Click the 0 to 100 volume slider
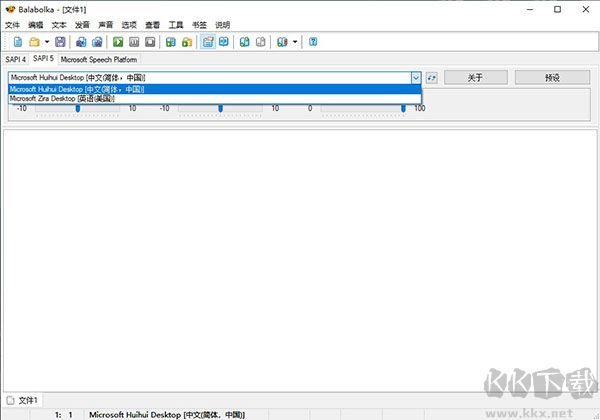 (x=364, y=109)
